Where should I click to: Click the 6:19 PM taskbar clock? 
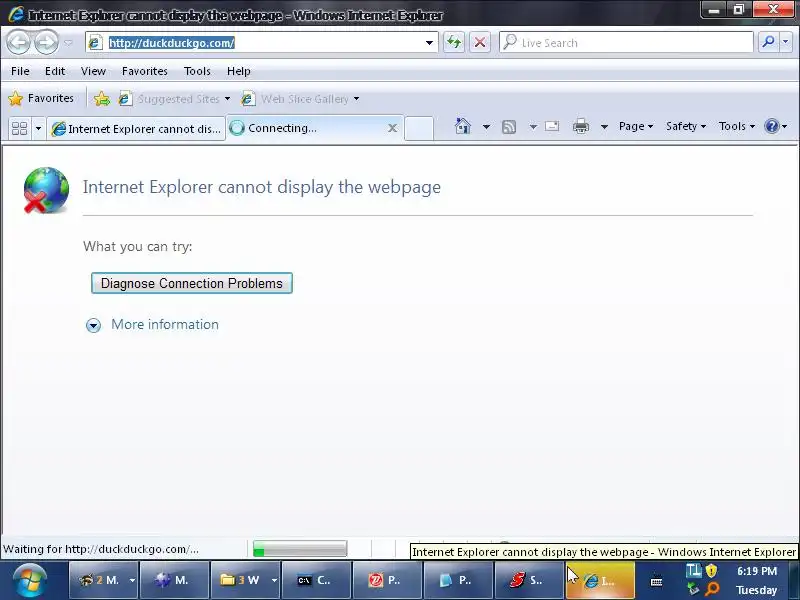click(x=757, y=571)
